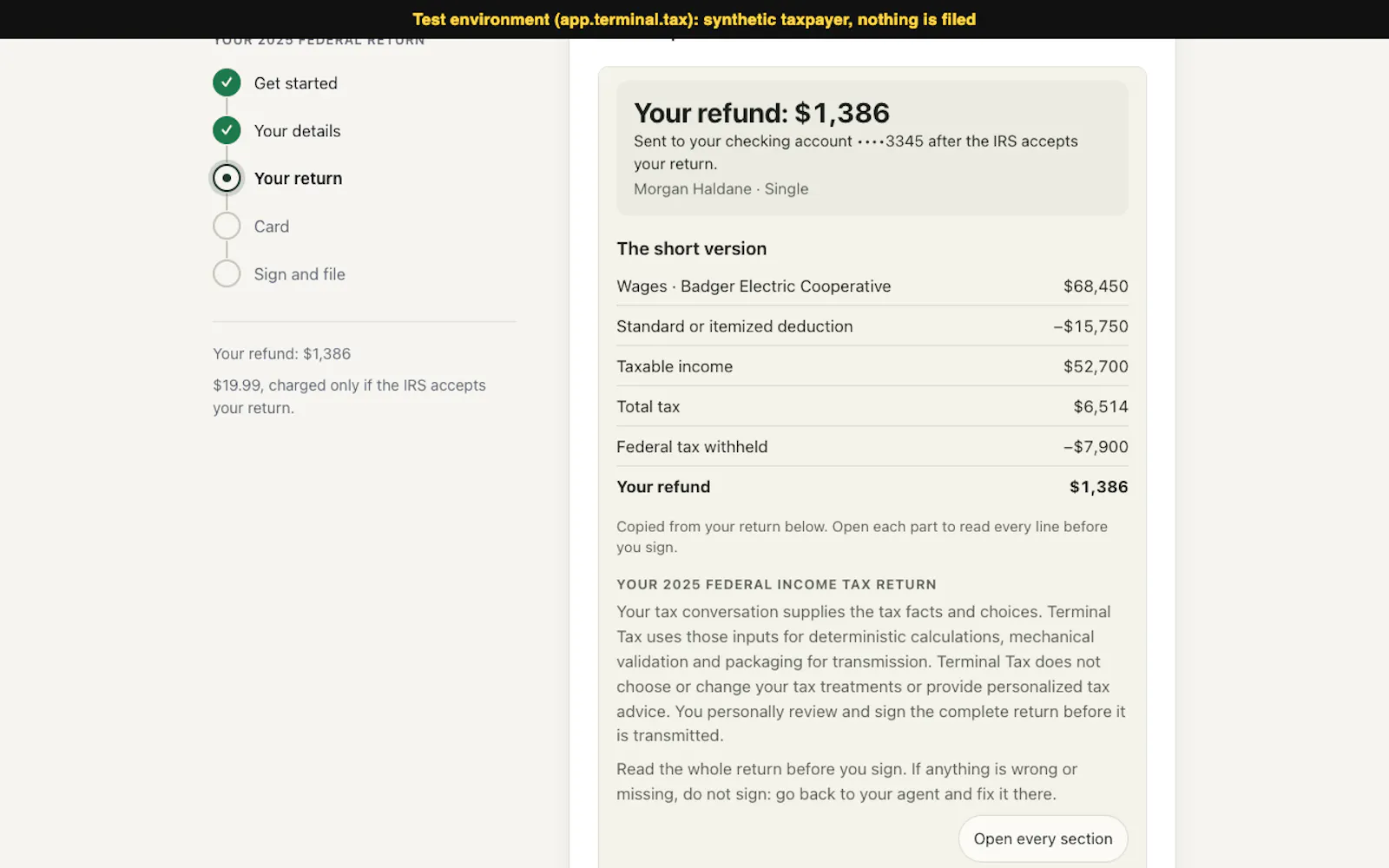Viewport: 1389px width, 868px height.
Task: Click the Your refund: $1,386 heading
Action: [761, 113]
